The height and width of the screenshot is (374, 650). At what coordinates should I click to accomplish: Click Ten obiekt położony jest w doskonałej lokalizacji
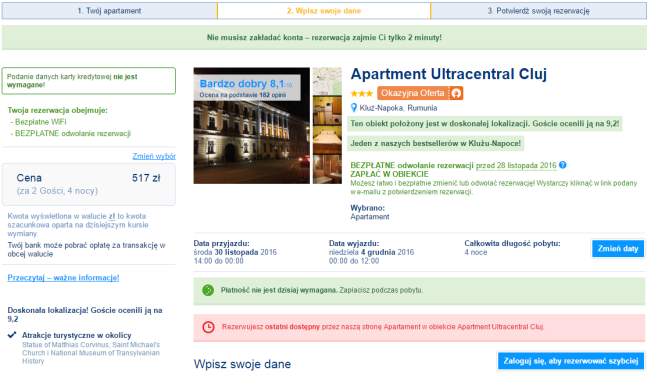click(x=485, y=124)
